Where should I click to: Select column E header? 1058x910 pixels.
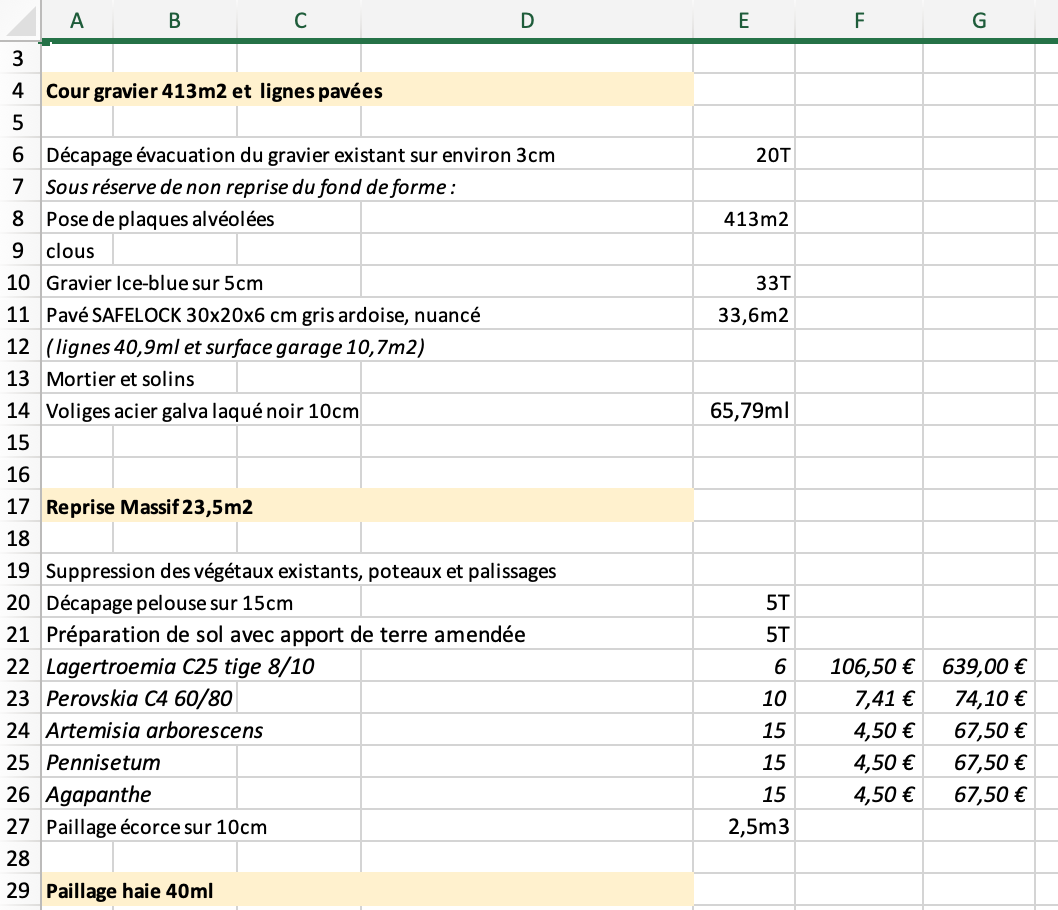coord(743,20)
